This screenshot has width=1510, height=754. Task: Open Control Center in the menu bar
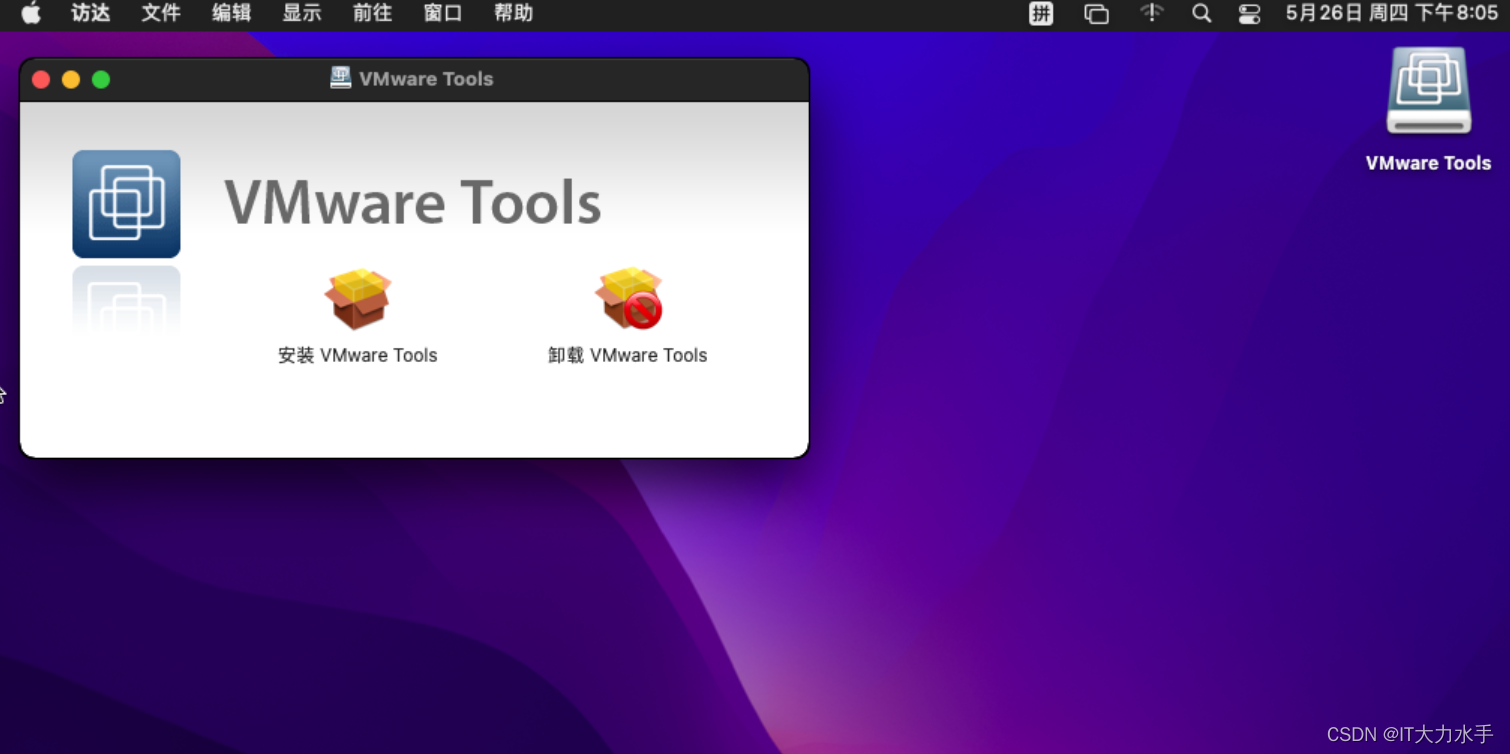click(x=1248, y=14)
